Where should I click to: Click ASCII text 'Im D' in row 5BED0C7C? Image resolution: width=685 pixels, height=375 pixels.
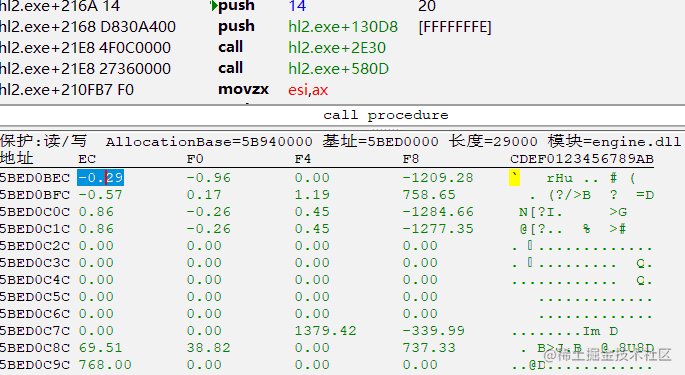tap(600, 331)
